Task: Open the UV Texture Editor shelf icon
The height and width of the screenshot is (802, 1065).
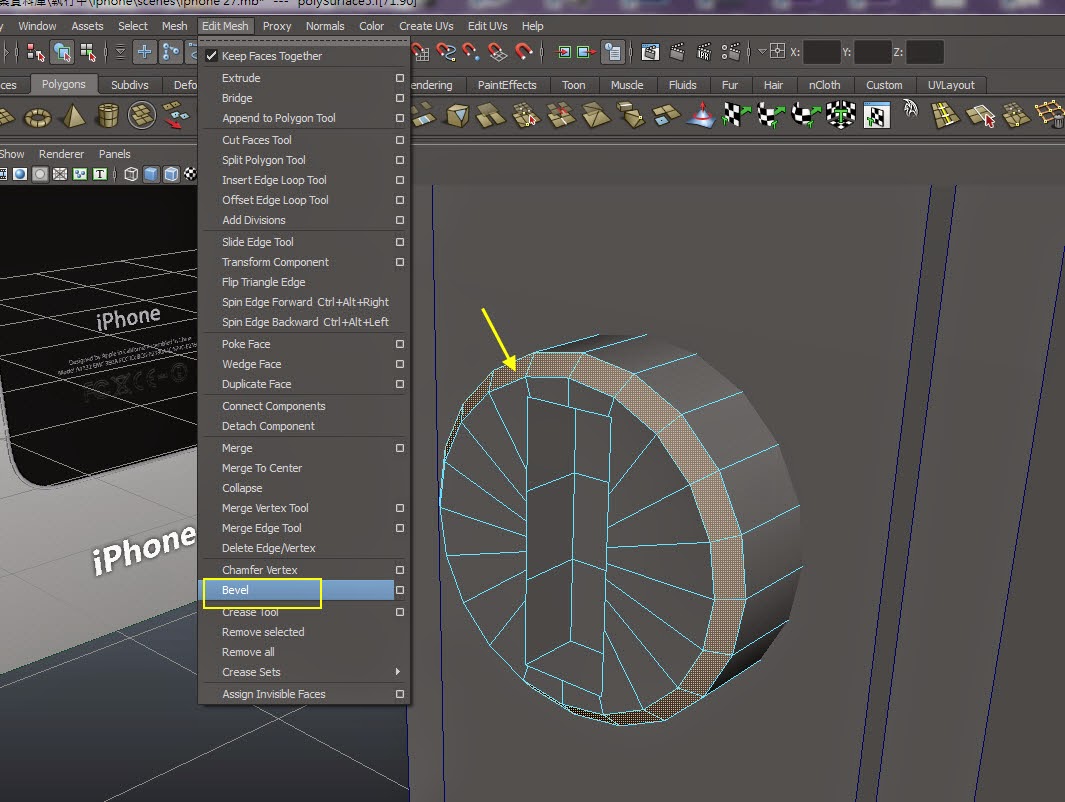Action: click(876, 116)
